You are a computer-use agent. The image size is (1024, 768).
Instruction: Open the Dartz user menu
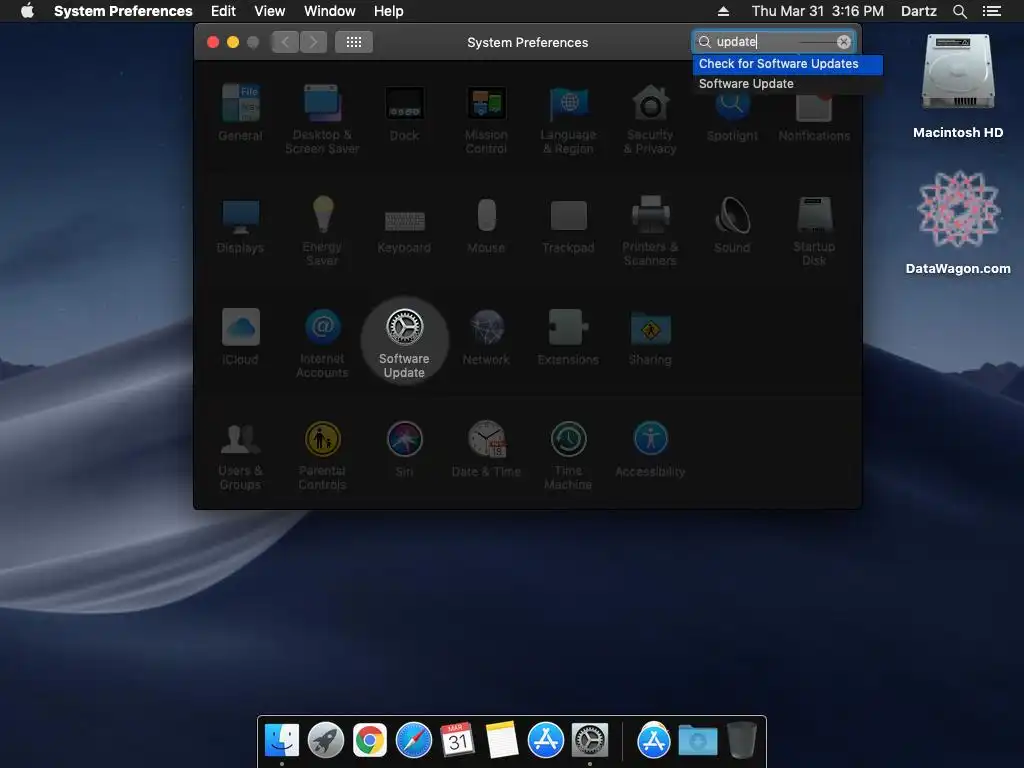919,11
